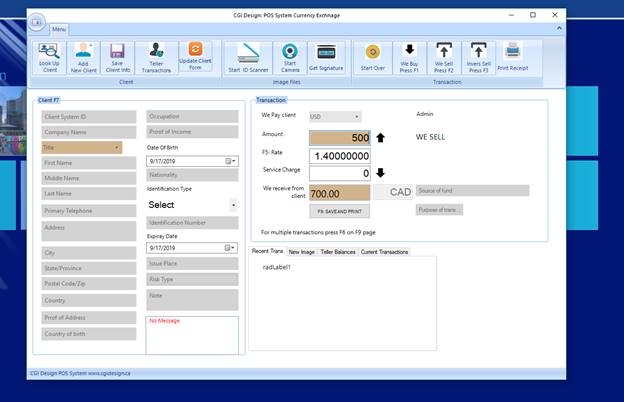Open the Expiry Date calendar picker
The image size is (624, 402).
point(230,248)
